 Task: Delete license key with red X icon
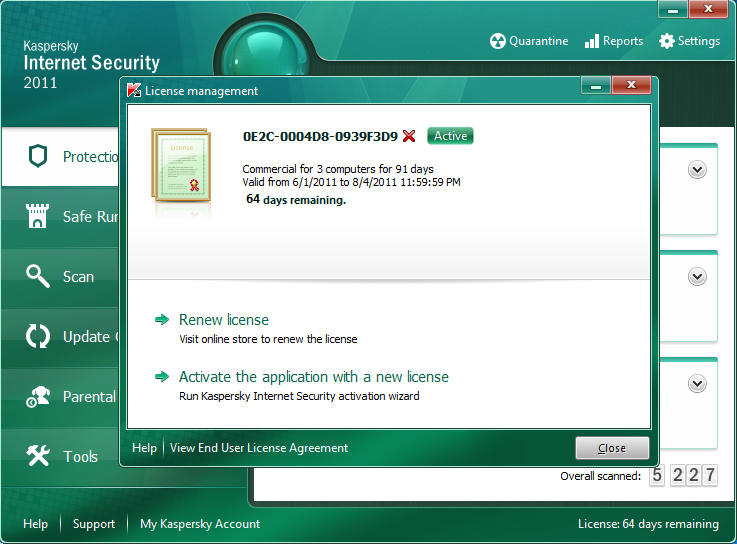tap(409, 136)
